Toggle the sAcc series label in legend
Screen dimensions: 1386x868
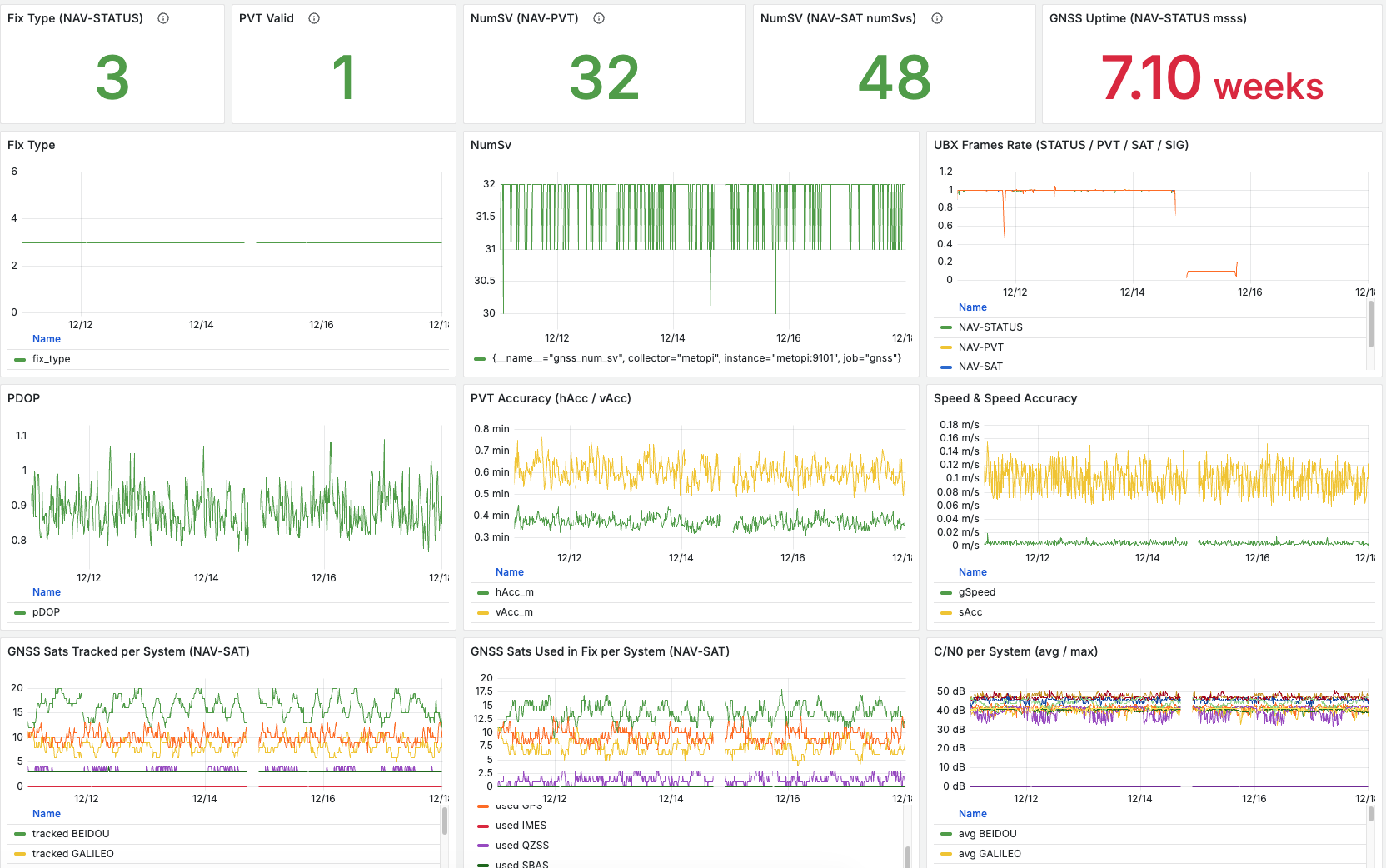click(970, 612)
